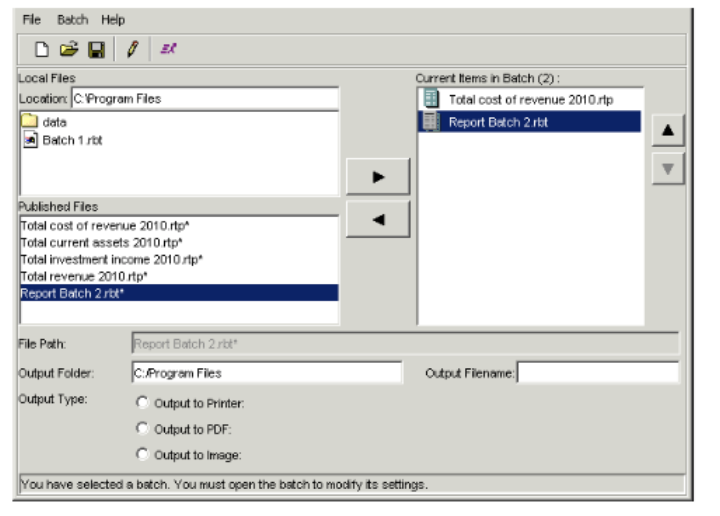Select Batch 1.rbt in Local Files

pyautogui.click(x=71, y=140)
